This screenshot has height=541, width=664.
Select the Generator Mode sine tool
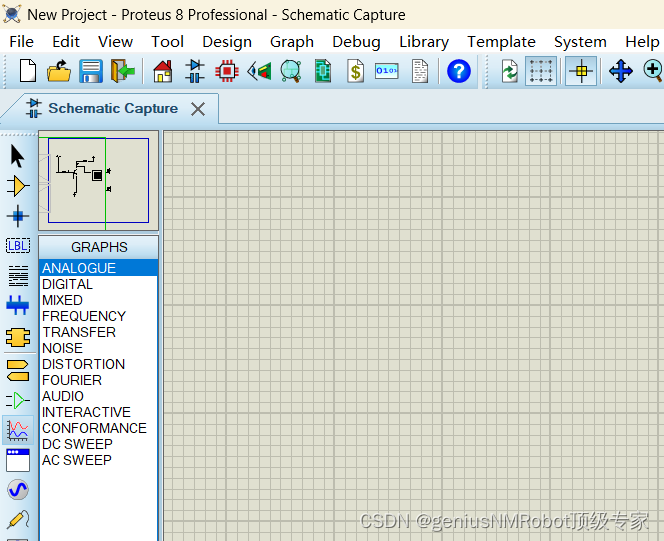(x=18, y=490)
